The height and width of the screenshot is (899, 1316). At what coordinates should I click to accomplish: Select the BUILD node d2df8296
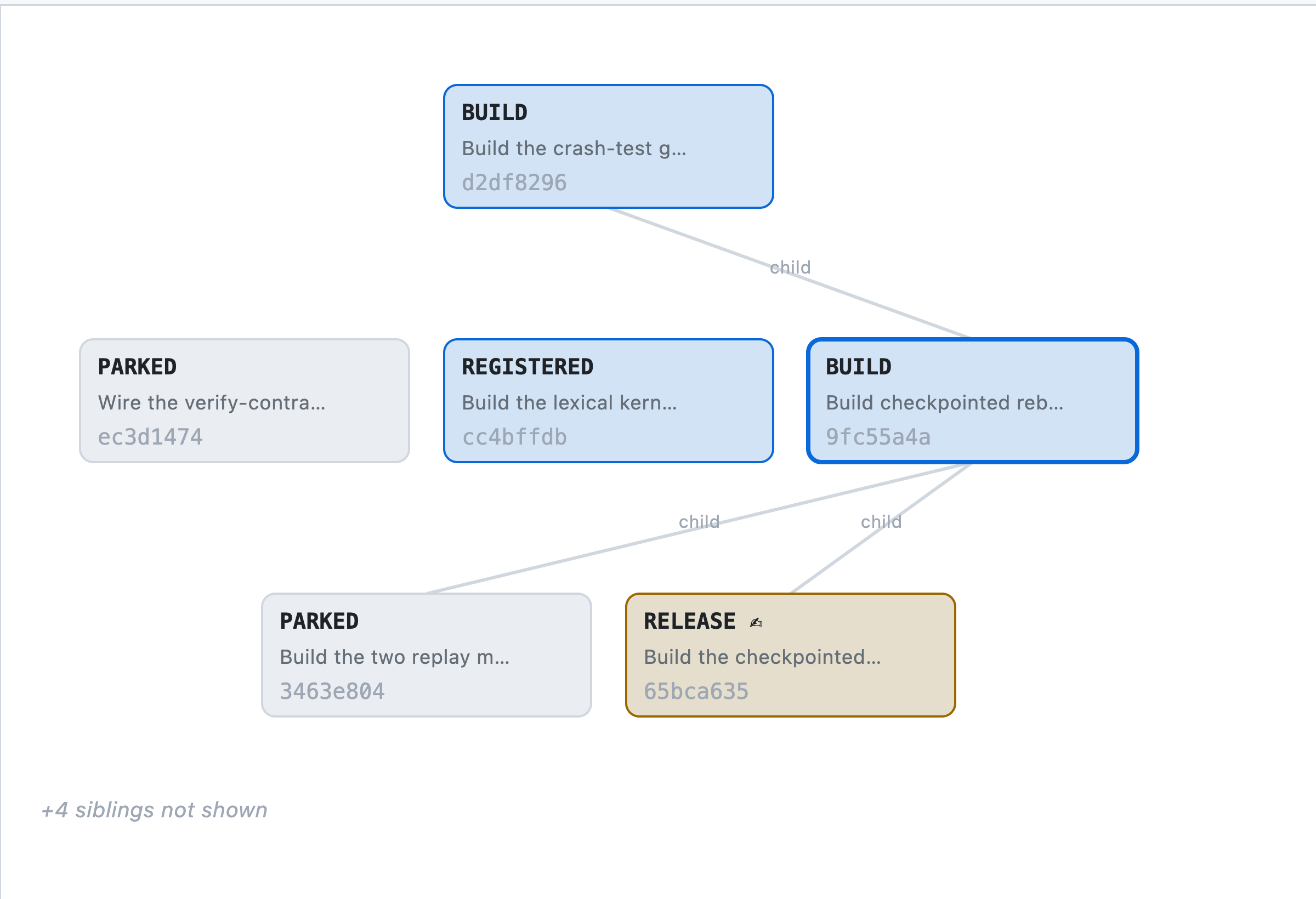(608, 146)
